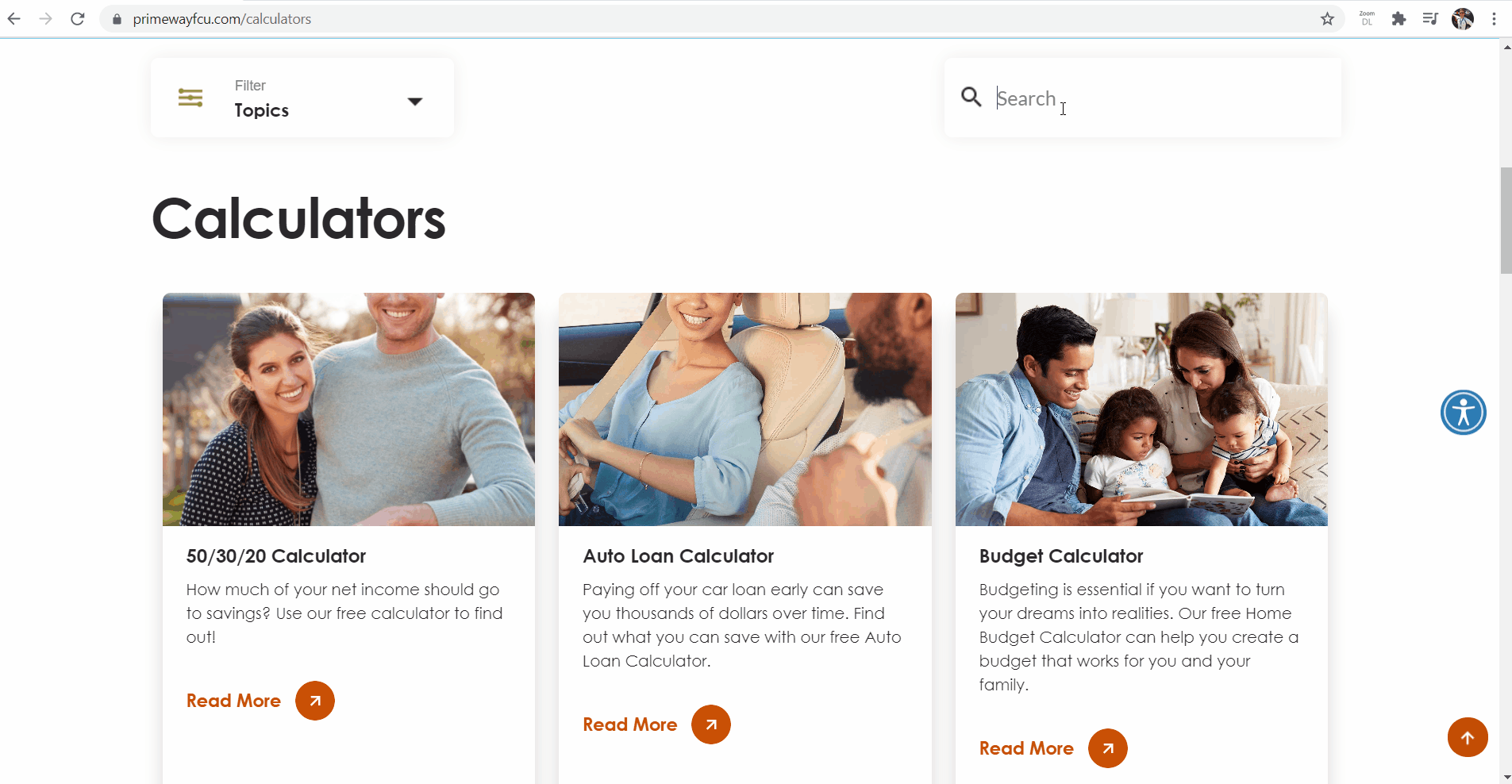Click the page vertical scrollbar thumb
Image resolution: width=1512 pixels, height=784 pixels.
click(1506, 221)
